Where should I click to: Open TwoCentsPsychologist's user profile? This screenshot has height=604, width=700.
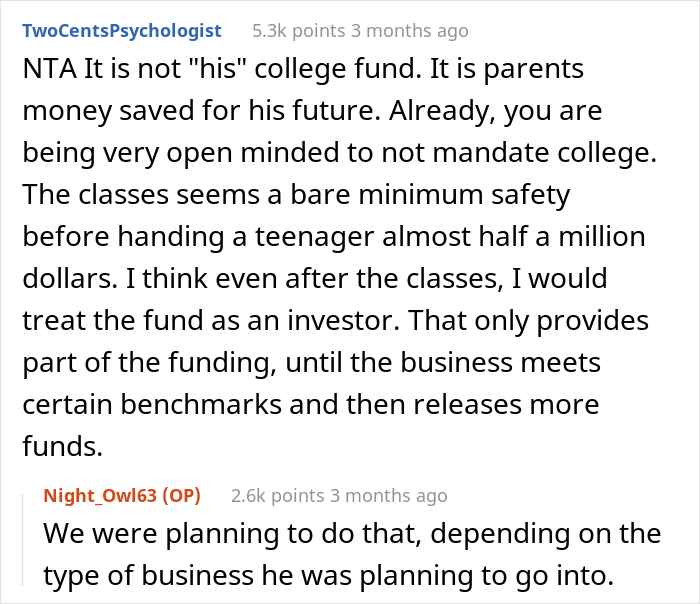tap(121, 31)
